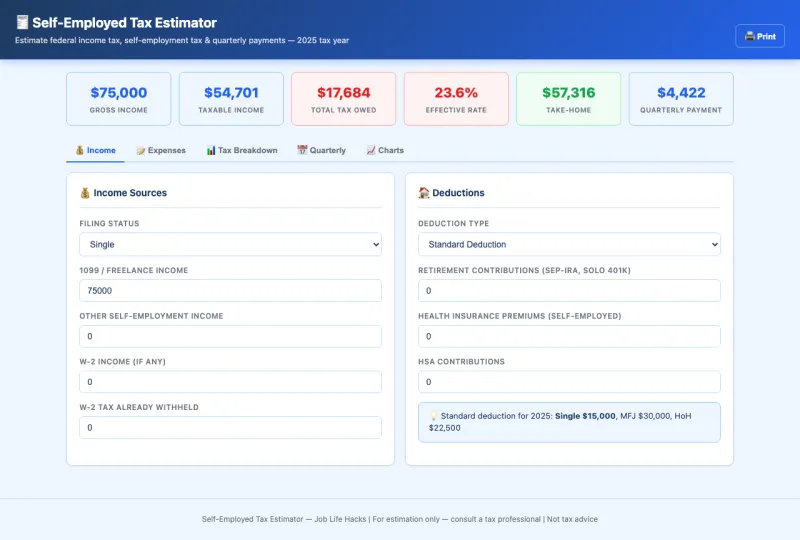Click the Total Tax Owed card
Viewport: 800px width, 540px height.
pyautogui.click(x=343, y=99)
